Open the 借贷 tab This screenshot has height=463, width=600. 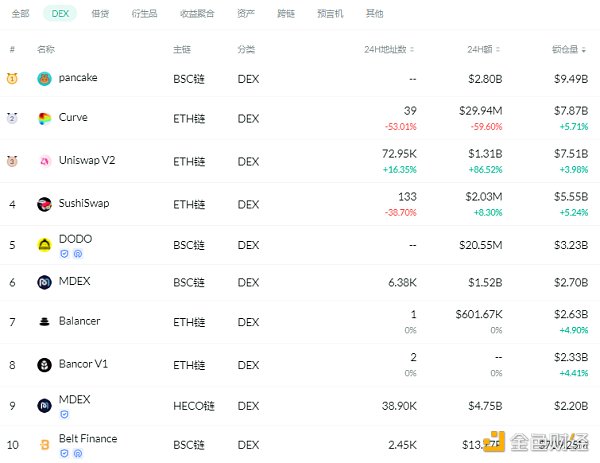click(100, 14)
